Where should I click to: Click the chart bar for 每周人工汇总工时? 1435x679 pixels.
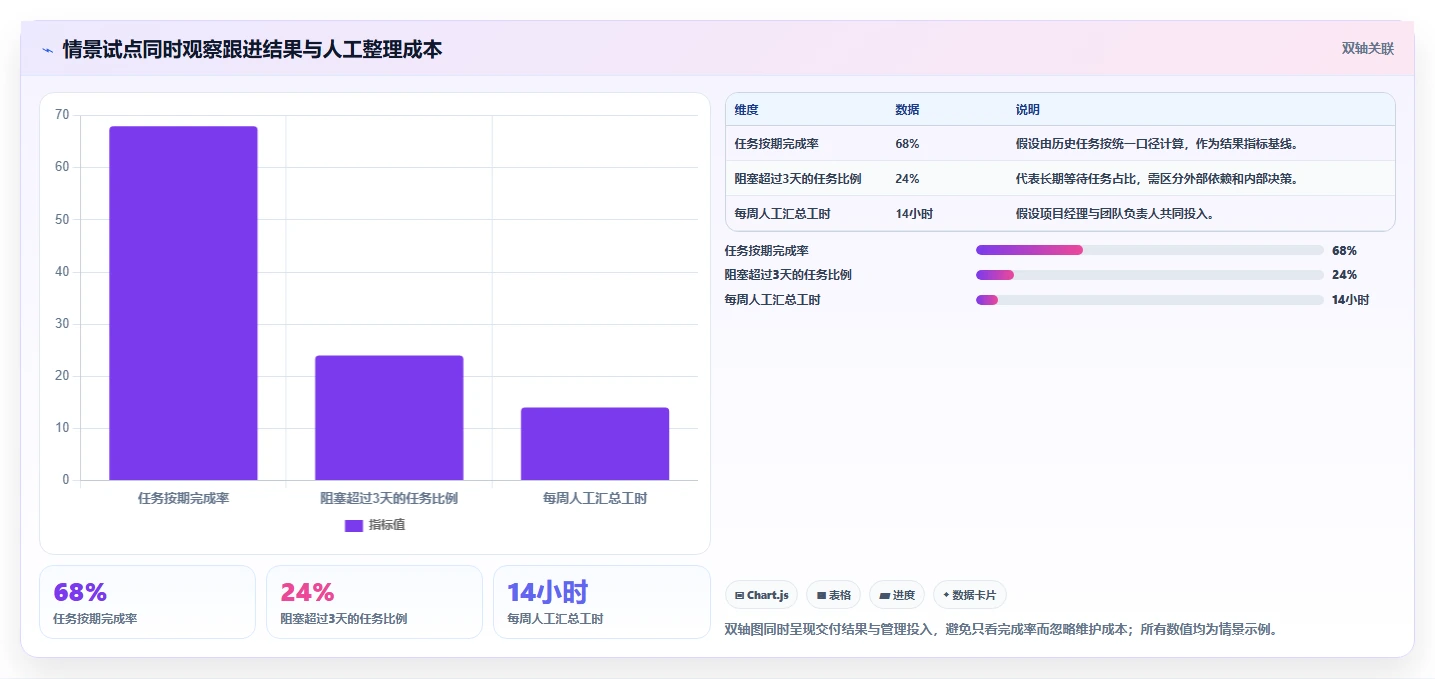pos(595,444)
